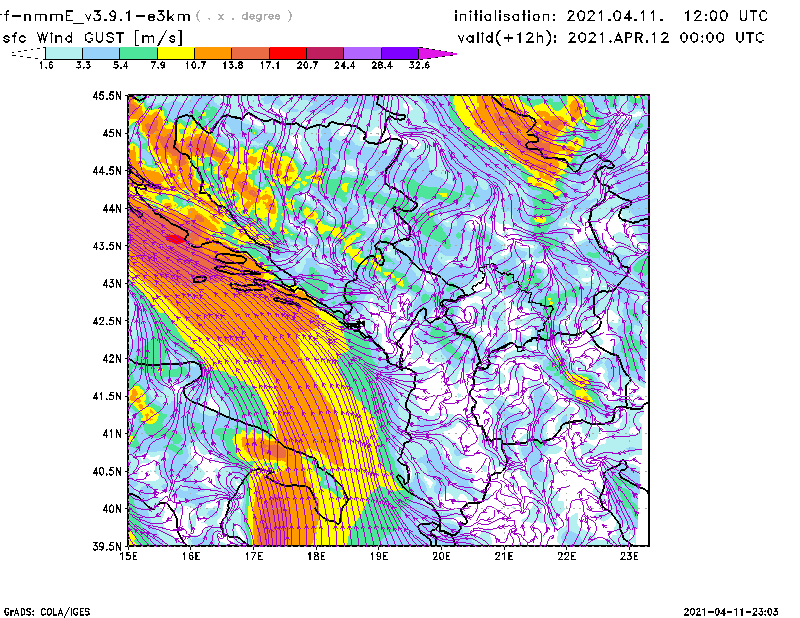Click the model name text ending 'e3km'
Viewport: 800px width, 618px height.
point(95,16)
